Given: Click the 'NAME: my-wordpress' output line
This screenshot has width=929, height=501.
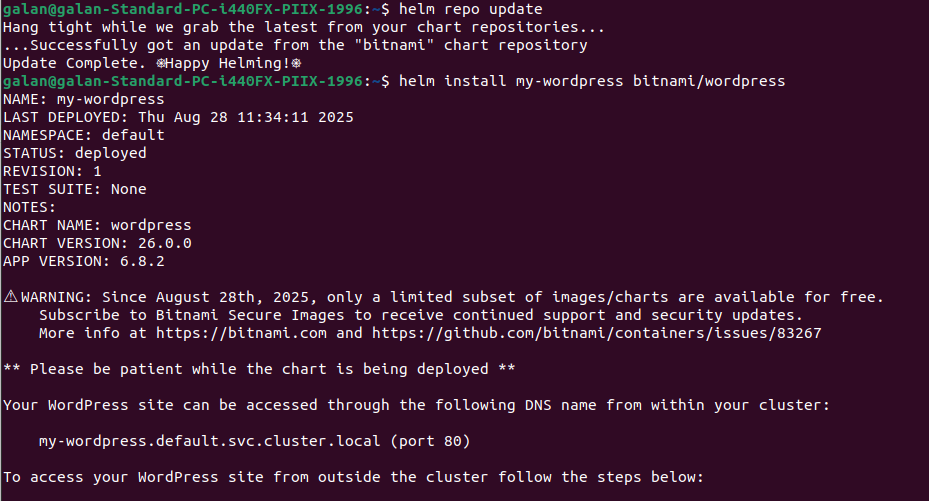Looking at the screenshot, I should (84, 99).
